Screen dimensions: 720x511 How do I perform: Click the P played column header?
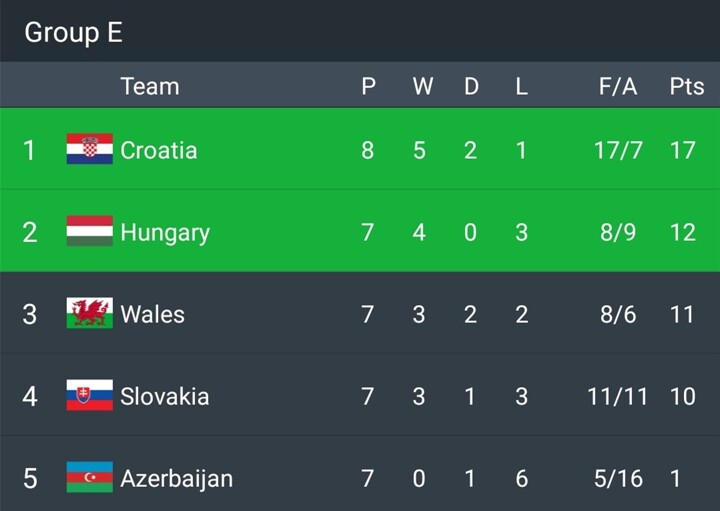[368, 86]
